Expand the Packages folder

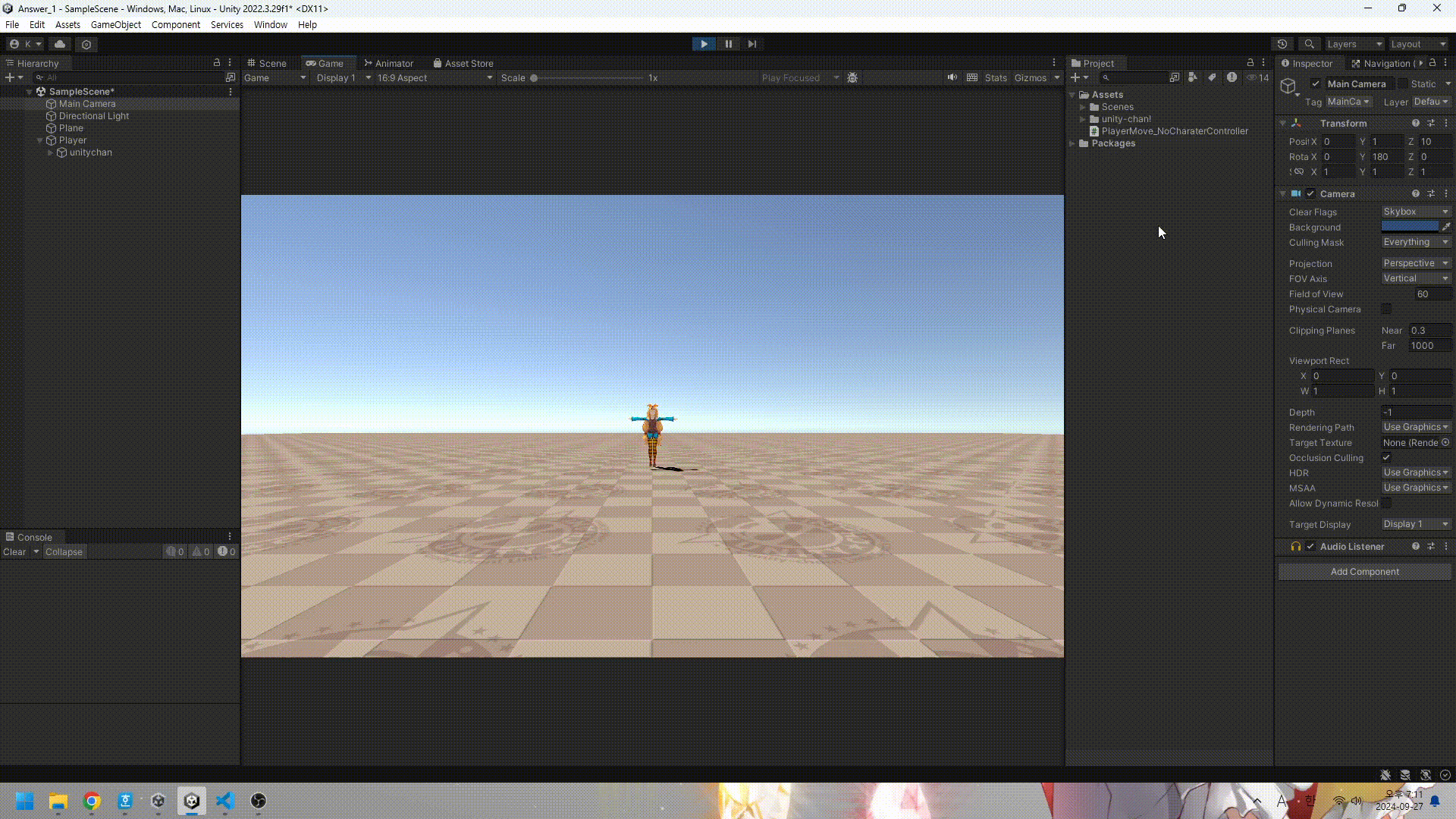(1072, 143)
